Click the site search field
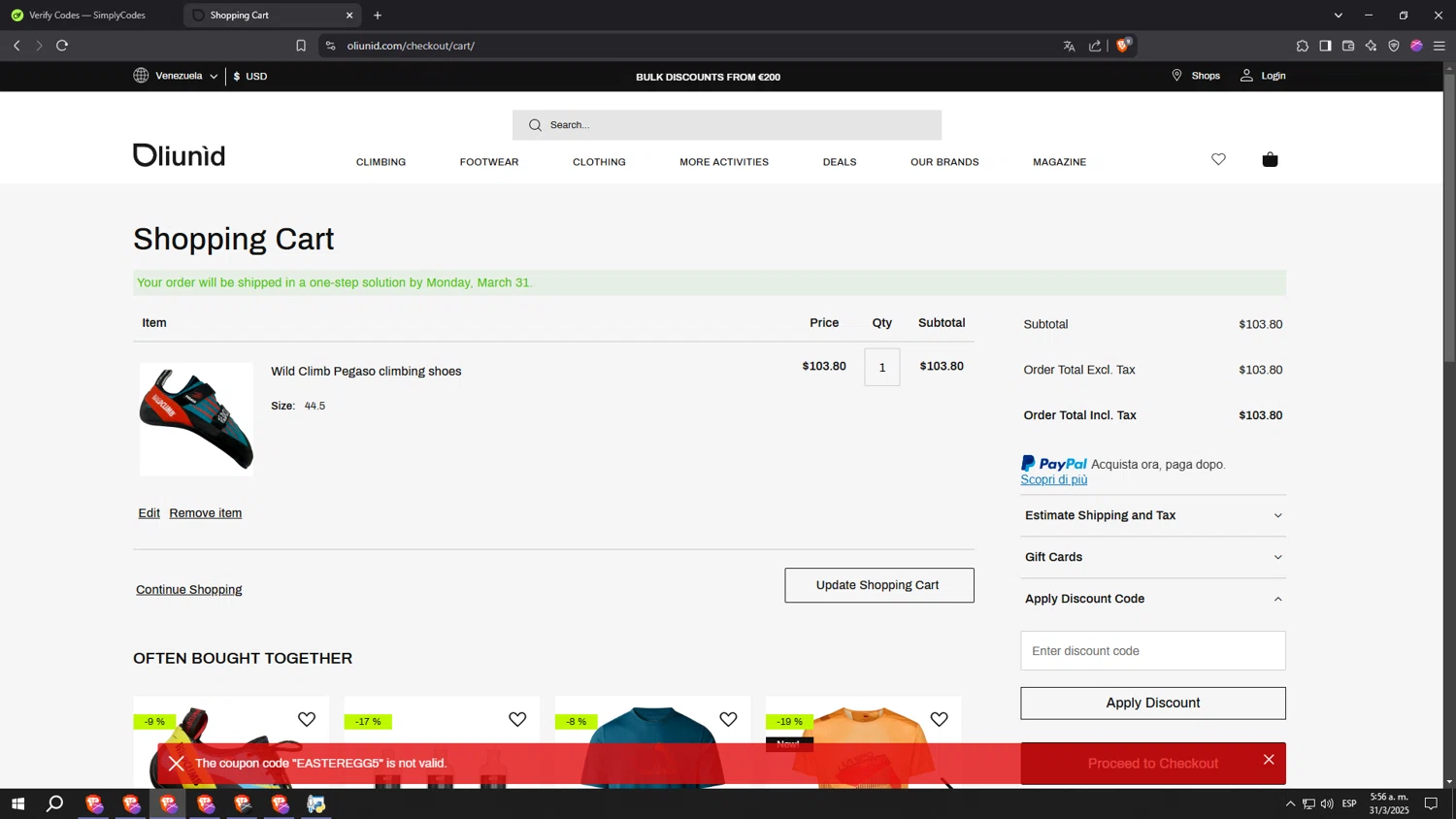Viewport: 1456px width, 819px height. pos(727,125)
